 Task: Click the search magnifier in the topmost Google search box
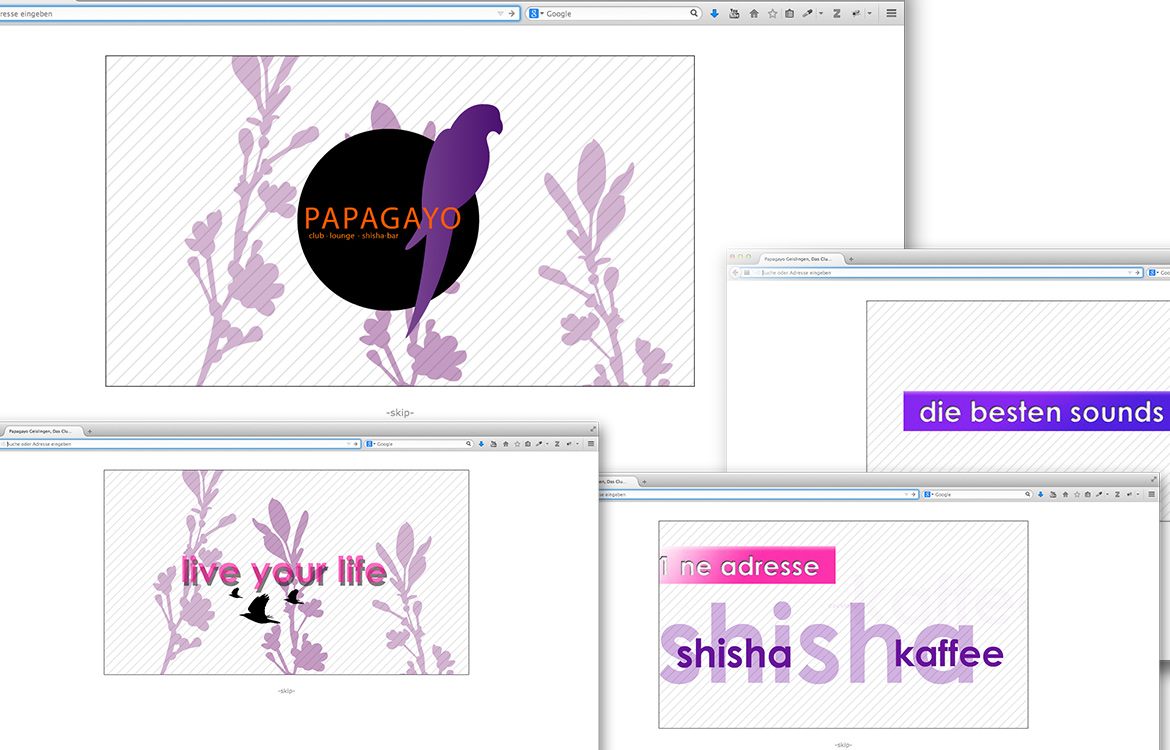pyautogui.click(x=694, y=14)
